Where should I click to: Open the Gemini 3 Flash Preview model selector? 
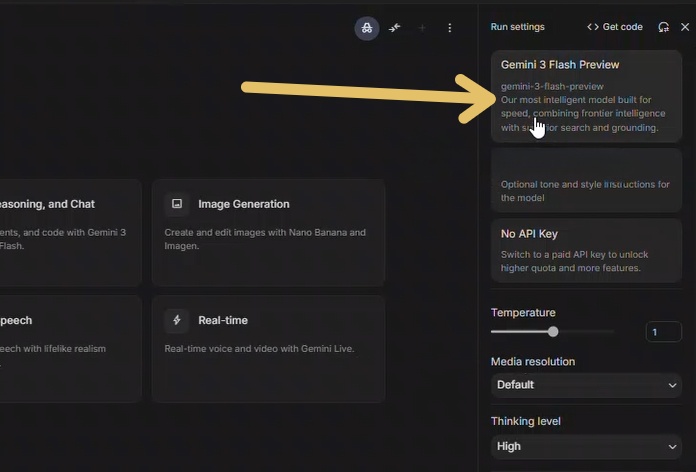[586, 96]
